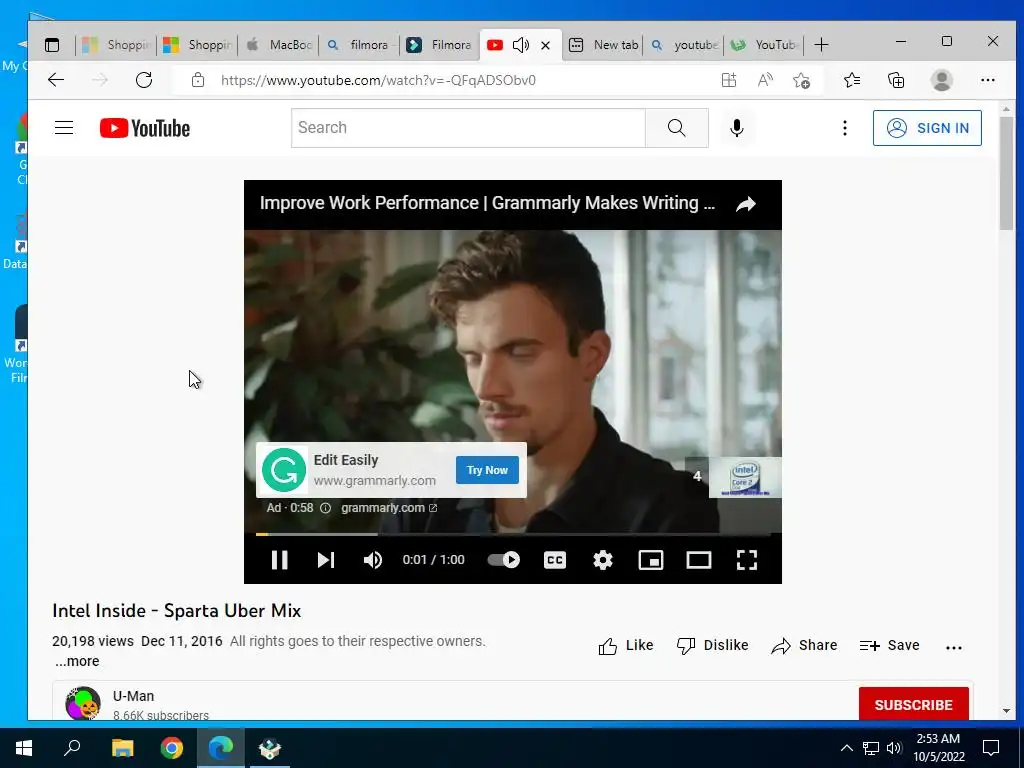This screenshot has height=768, width=1024.
Task: Open the notification center
Action: (x=991, y=748)
